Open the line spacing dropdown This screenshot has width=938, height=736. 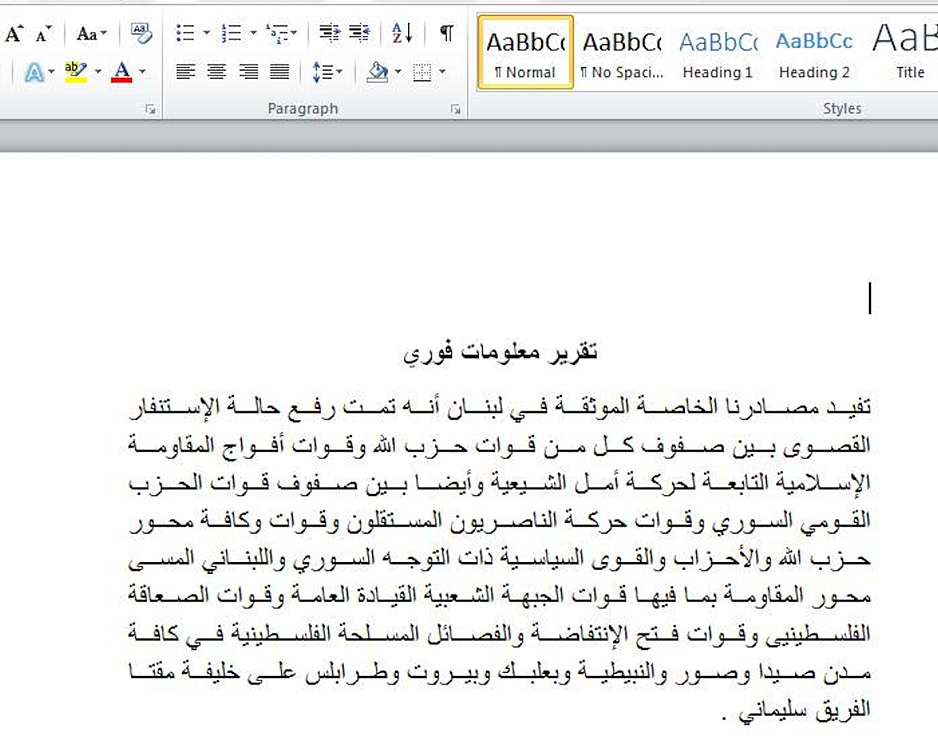coord(327,72)
